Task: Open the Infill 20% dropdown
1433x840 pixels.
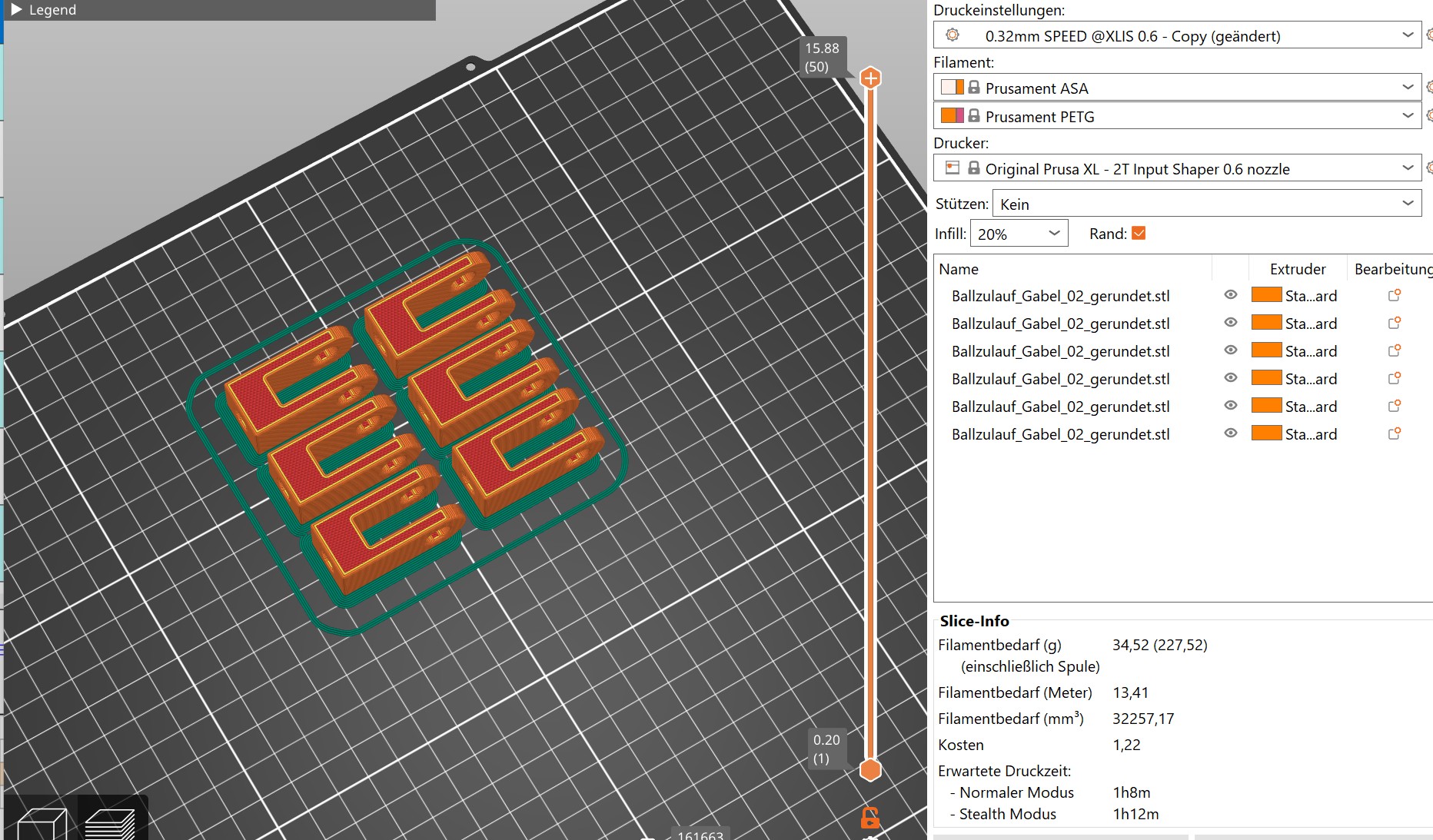Action: tap(1019, 234)
